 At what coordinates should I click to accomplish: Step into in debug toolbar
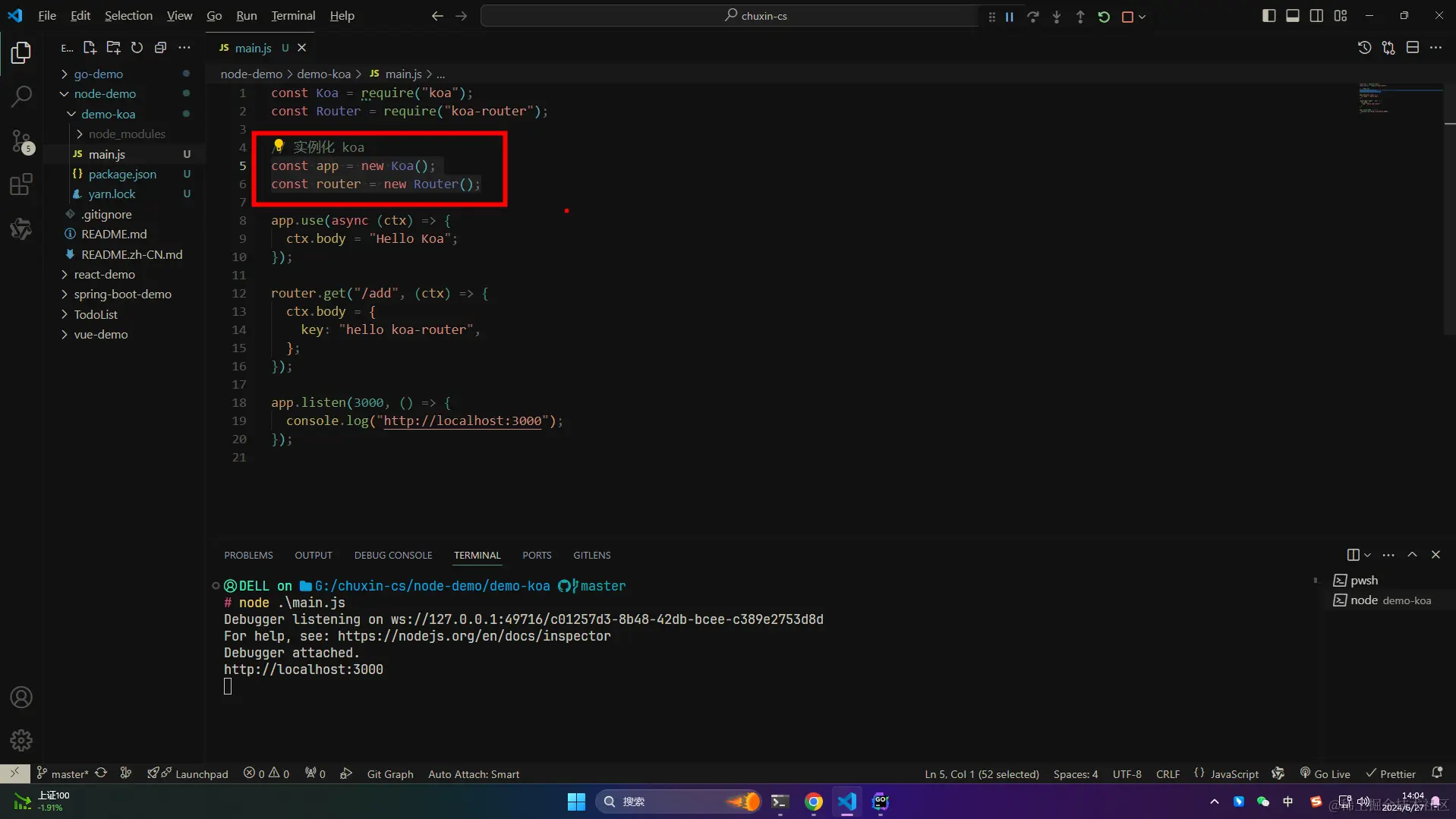(x=1056, y=16)
